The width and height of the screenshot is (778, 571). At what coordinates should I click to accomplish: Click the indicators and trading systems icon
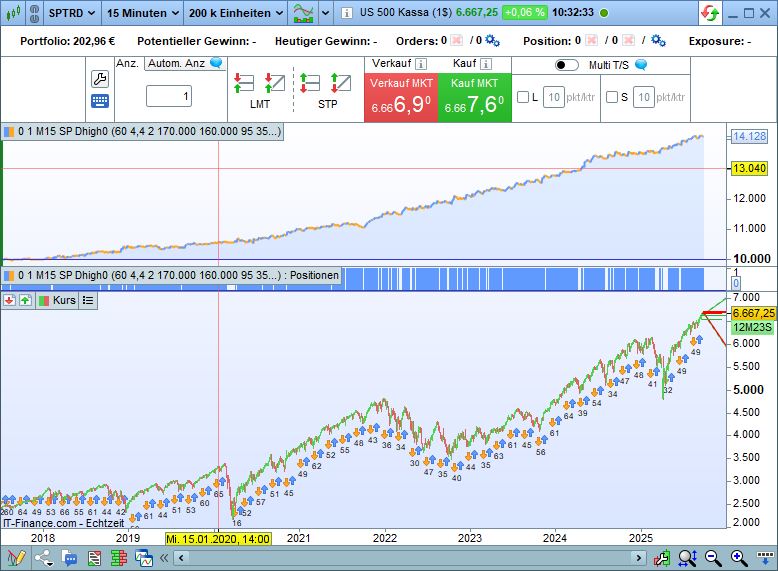(303, 13)
